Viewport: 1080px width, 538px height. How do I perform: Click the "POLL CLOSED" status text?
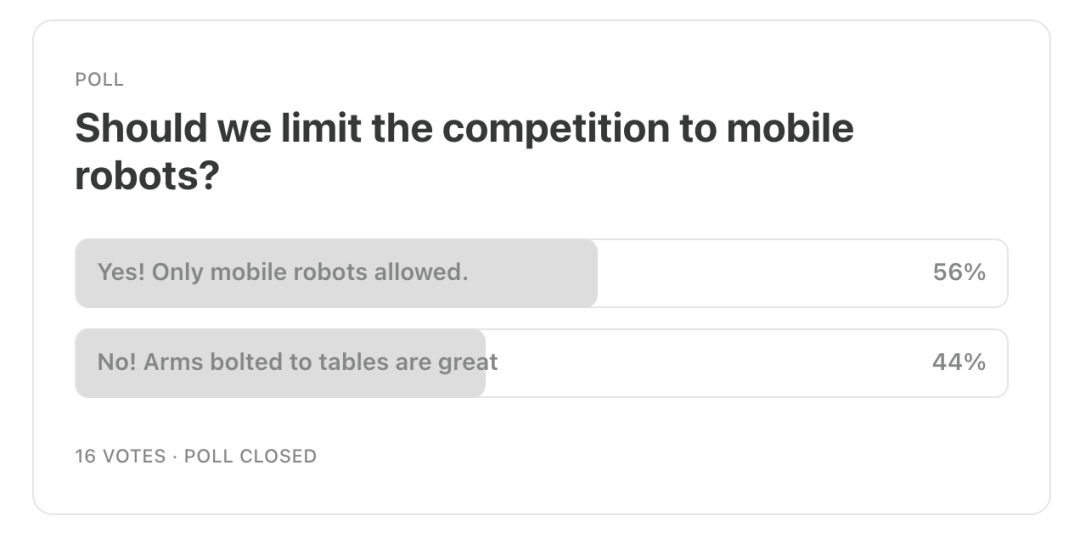[x=250, y=456]
